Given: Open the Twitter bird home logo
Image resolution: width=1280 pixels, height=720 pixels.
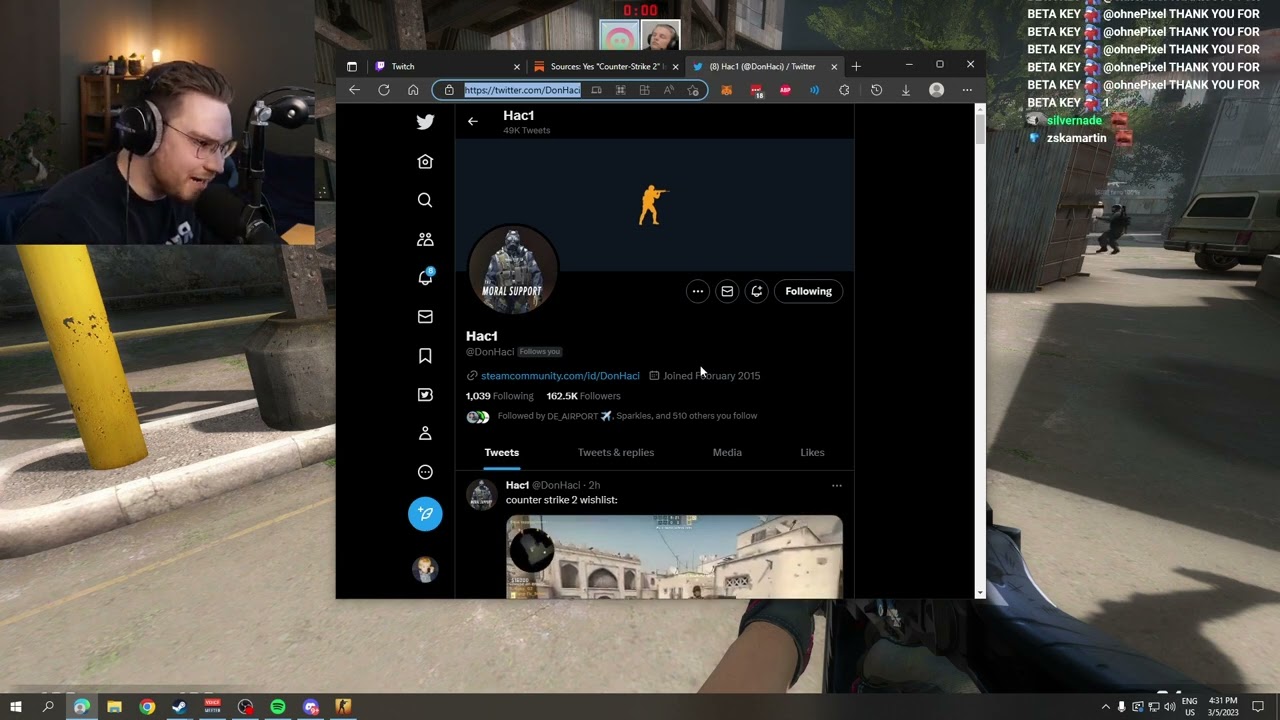Looking at the screenshot, I should [425, 122].
